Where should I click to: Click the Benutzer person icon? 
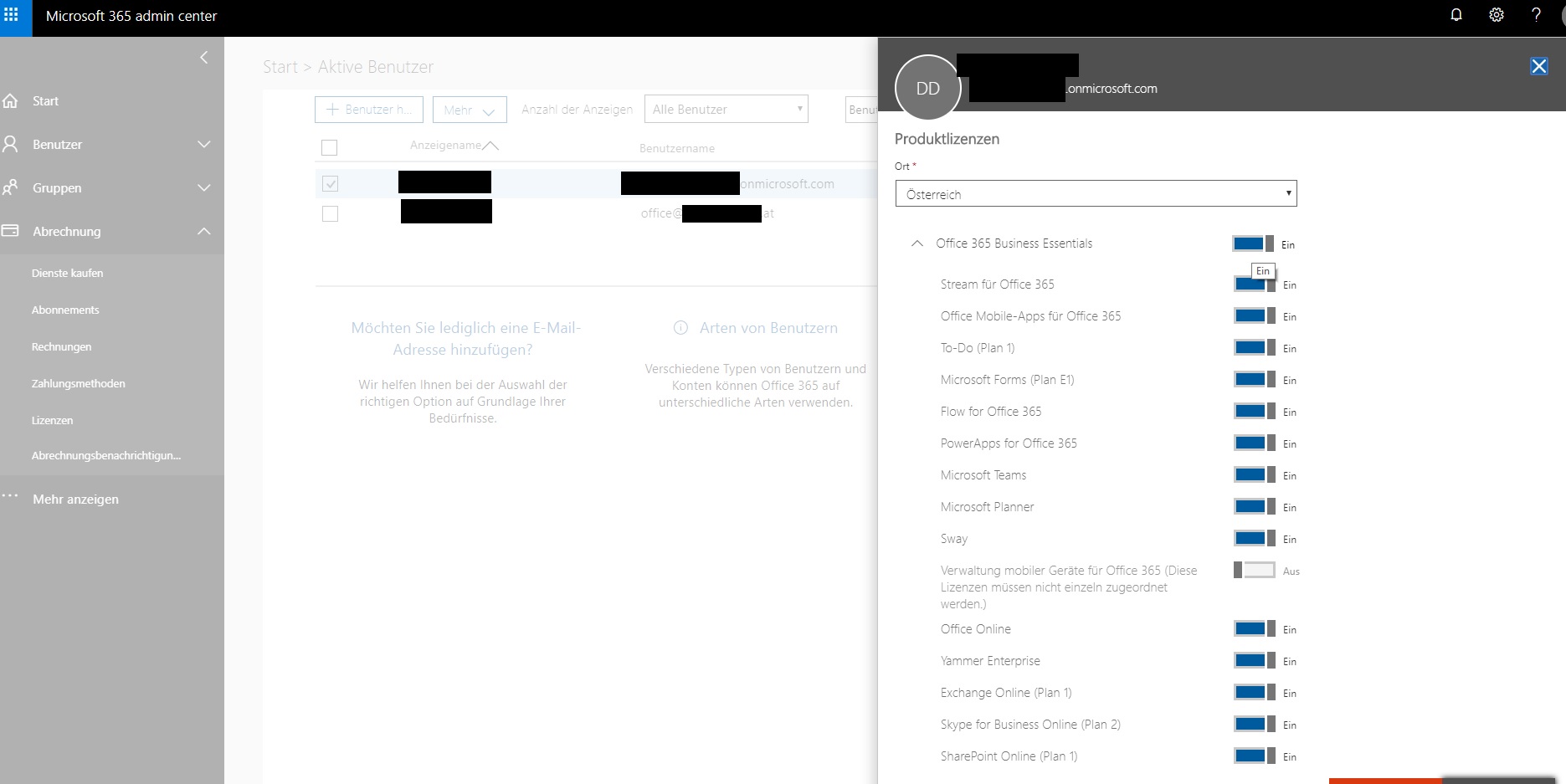[x=11, y=144]
